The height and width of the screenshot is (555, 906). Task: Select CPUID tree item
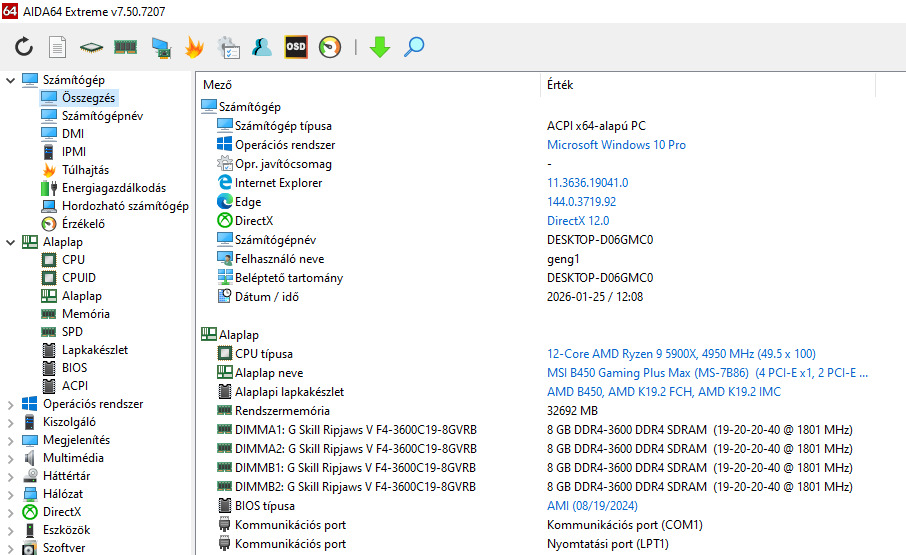[x=79, y=278]
